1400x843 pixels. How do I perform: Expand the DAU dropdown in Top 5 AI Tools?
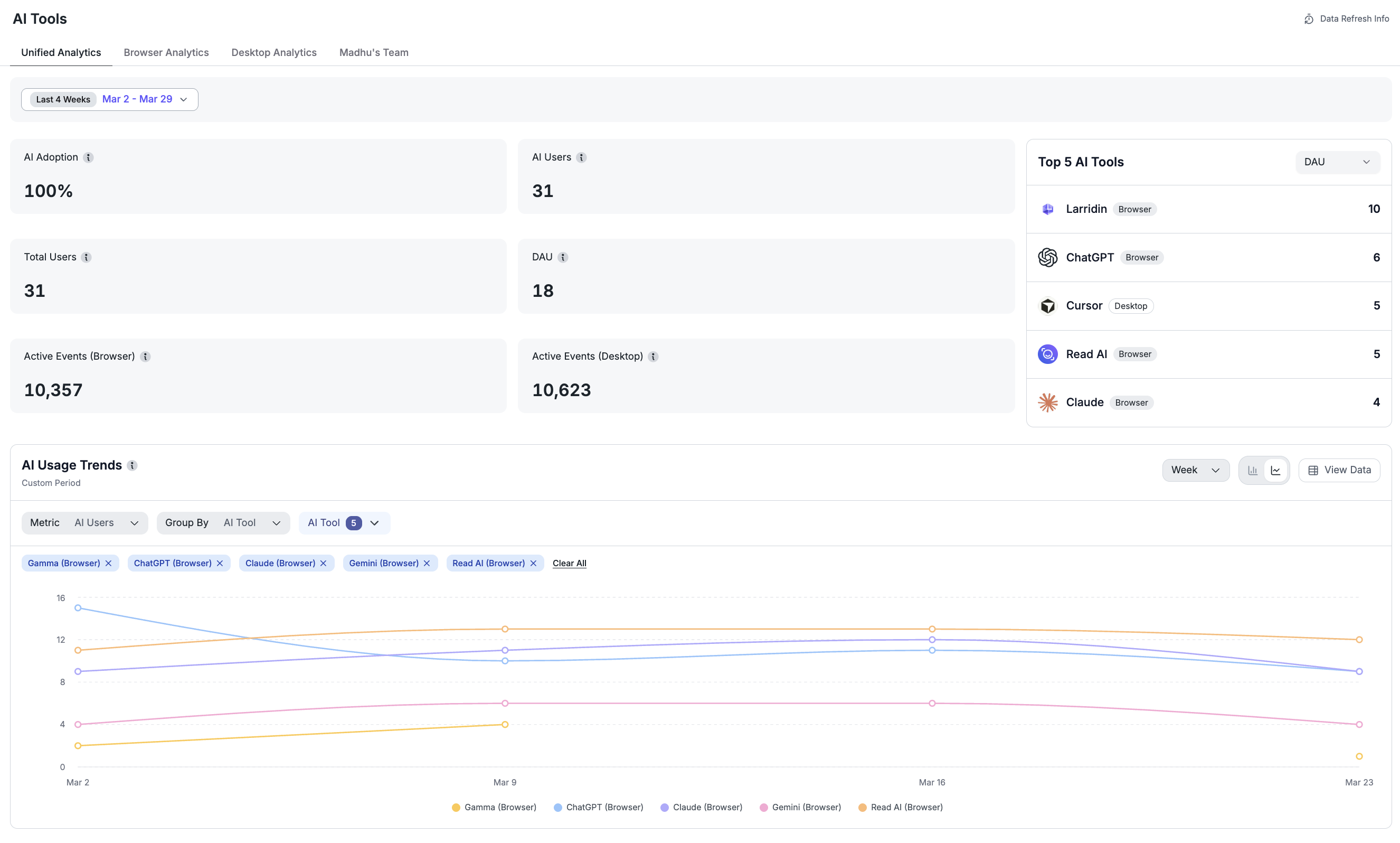(x=1337, y=162)
